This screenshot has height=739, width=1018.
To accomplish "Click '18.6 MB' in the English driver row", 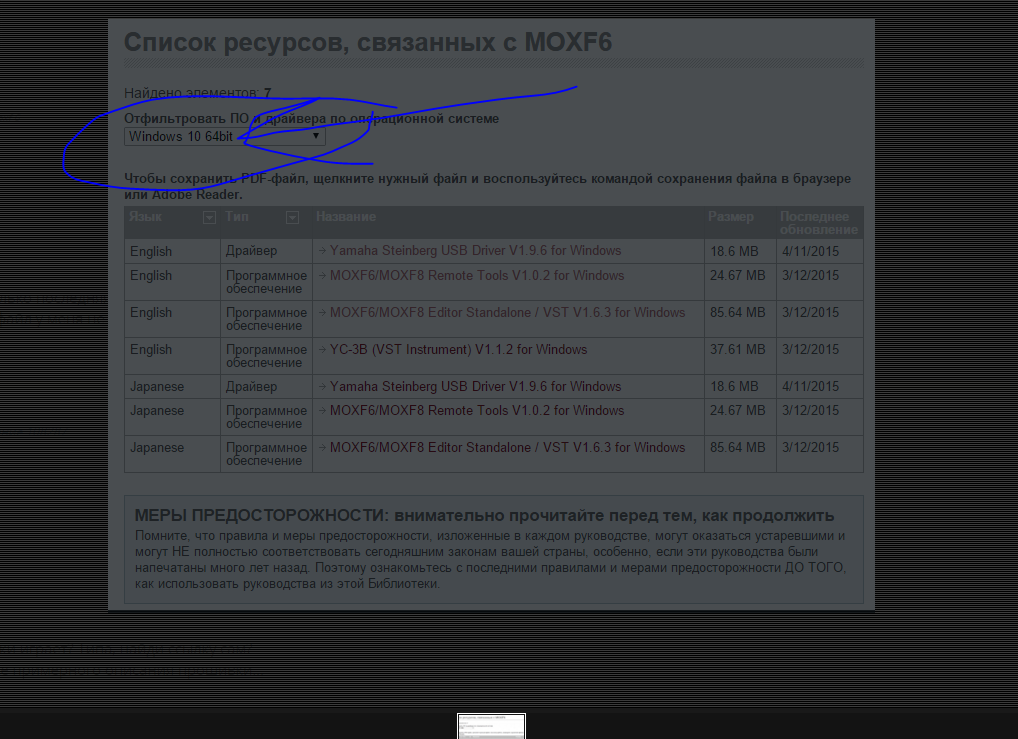I will 734,251.
